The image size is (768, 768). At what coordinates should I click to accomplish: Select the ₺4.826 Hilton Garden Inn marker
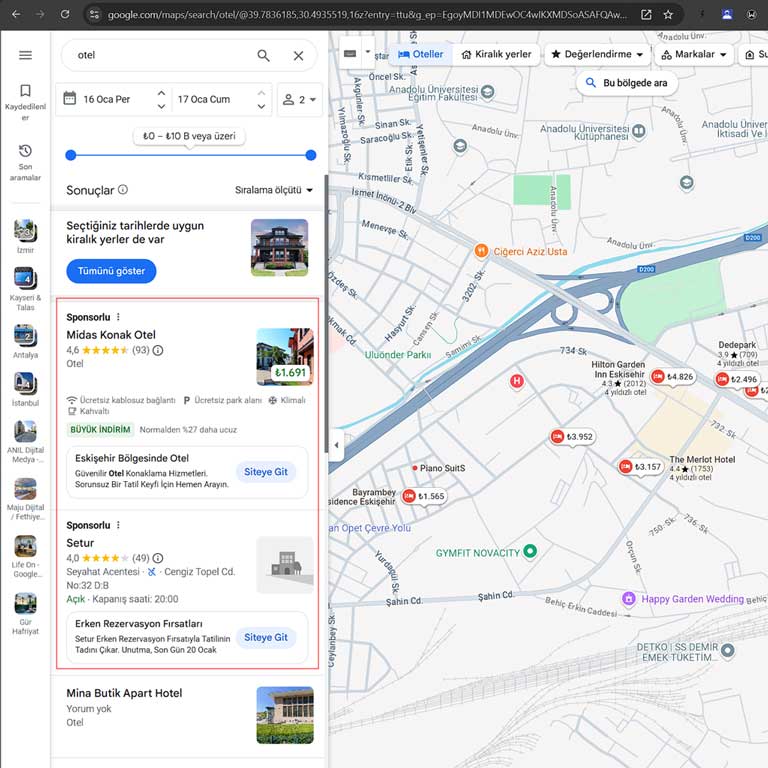pyautogui.click(x=672, y=377)
